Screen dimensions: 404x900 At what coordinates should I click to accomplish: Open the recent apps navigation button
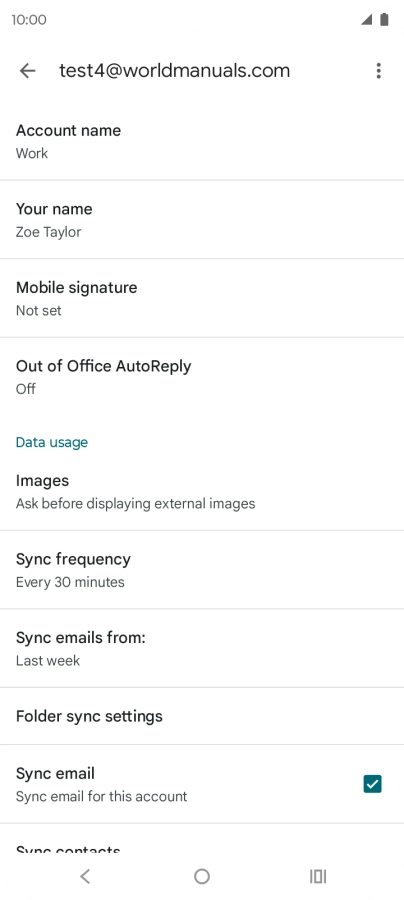click(318, 876)
